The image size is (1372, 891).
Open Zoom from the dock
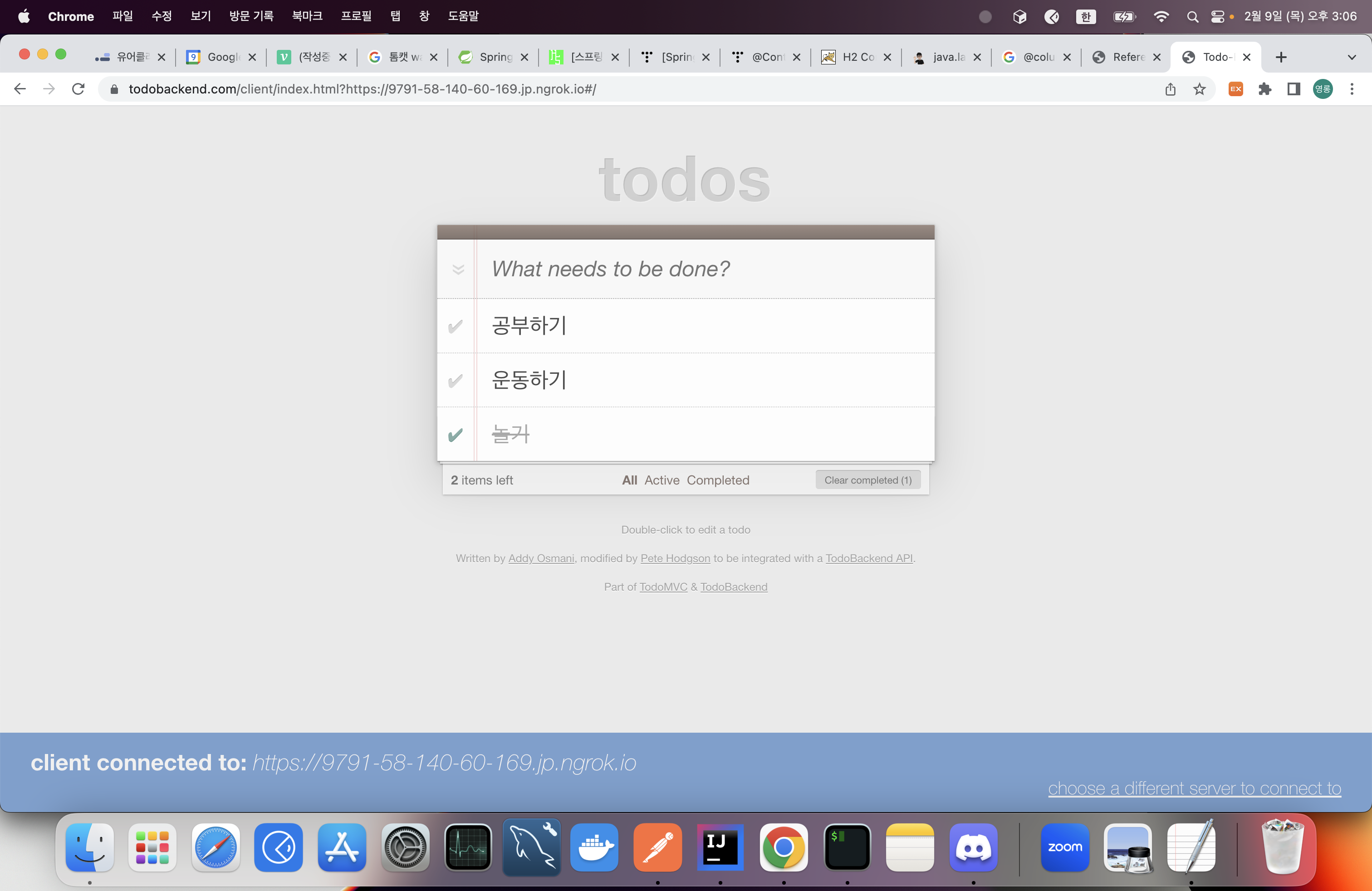(1065, 847)
